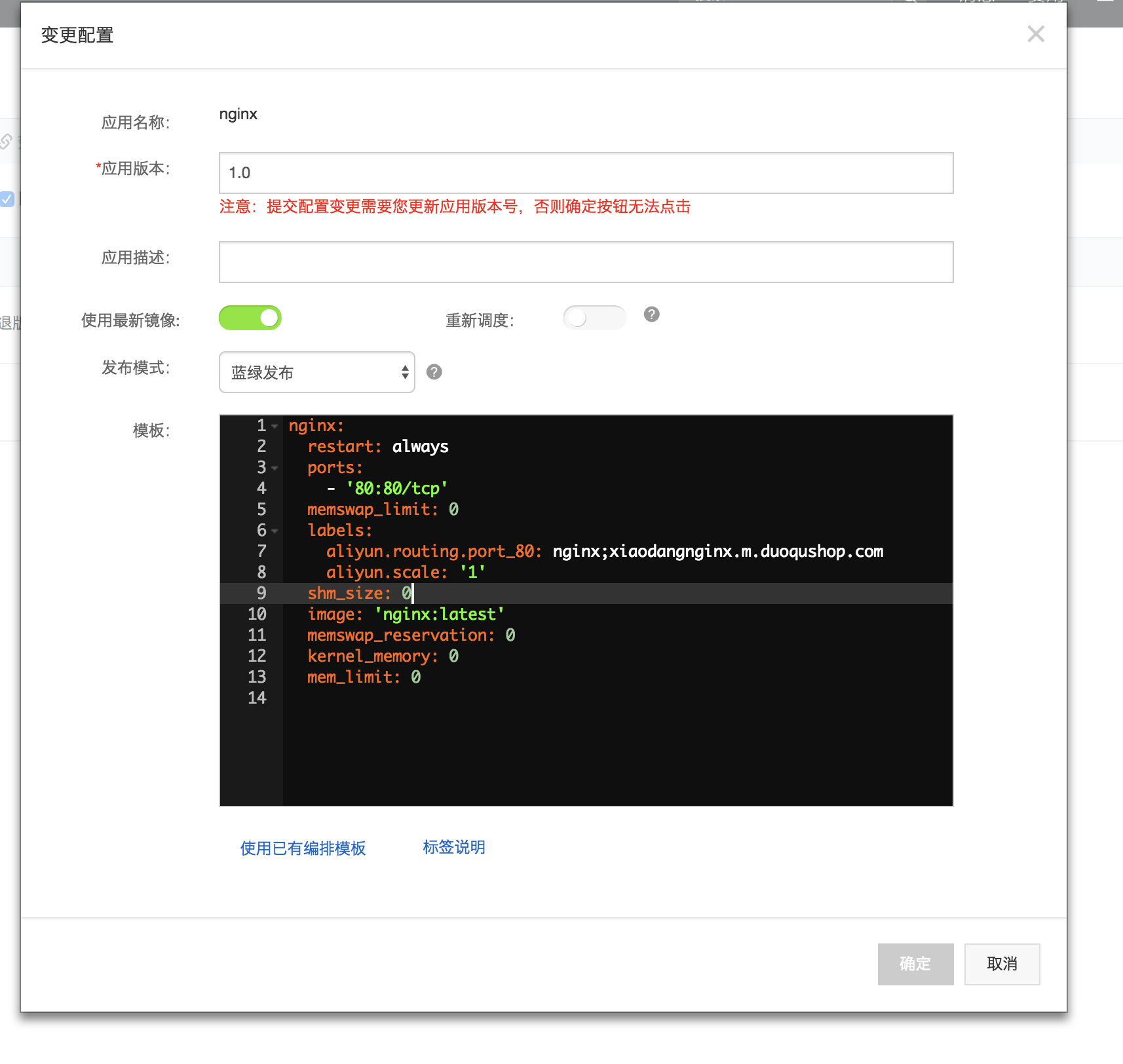Toggle the 使用最新镜像 switch off
Viewport: 1123px width, 1064px height.
point(250,318)
